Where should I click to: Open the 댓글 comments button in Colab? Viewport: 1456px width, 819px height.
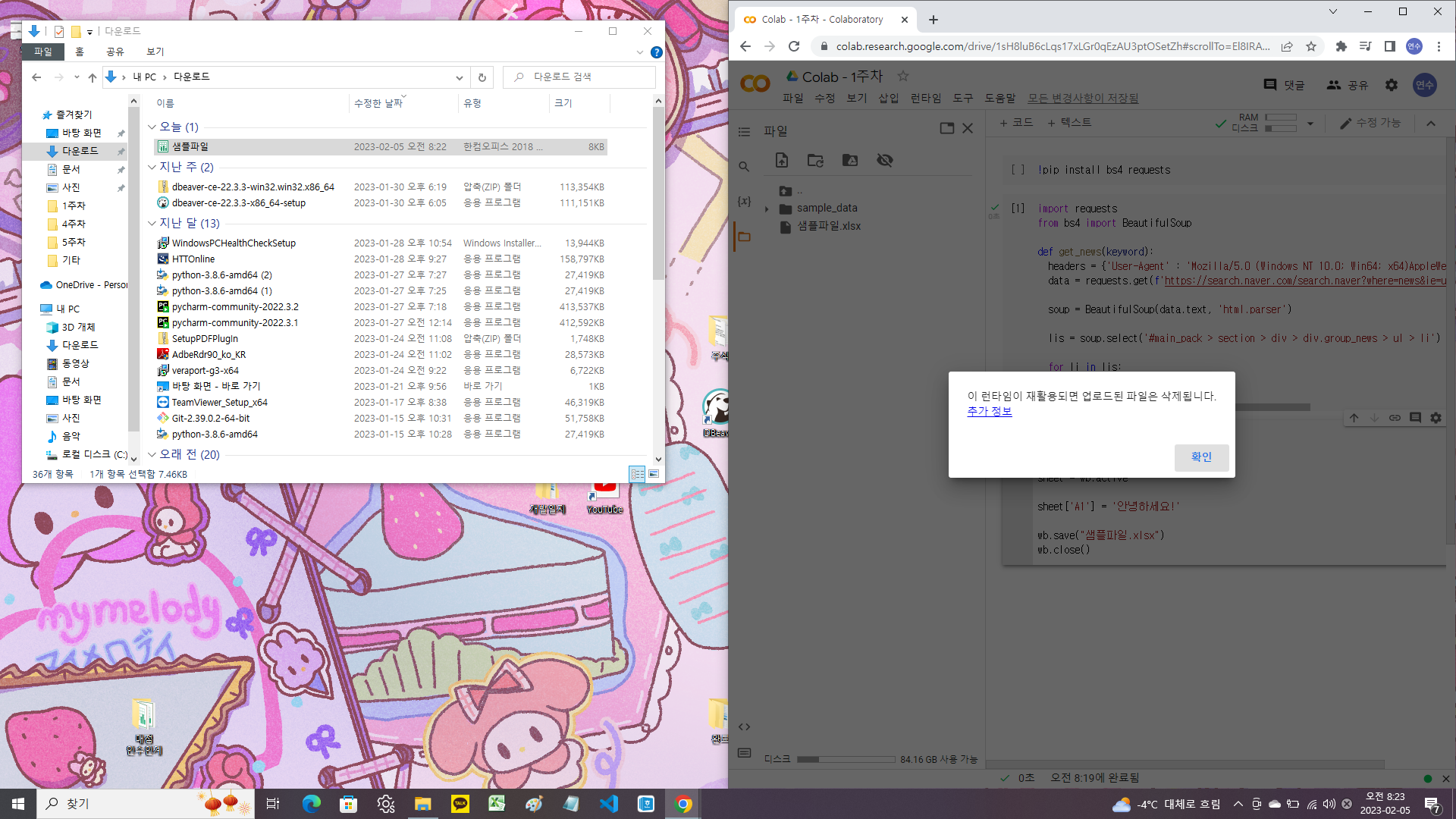pyautogui.click(x=1284, y=85)
